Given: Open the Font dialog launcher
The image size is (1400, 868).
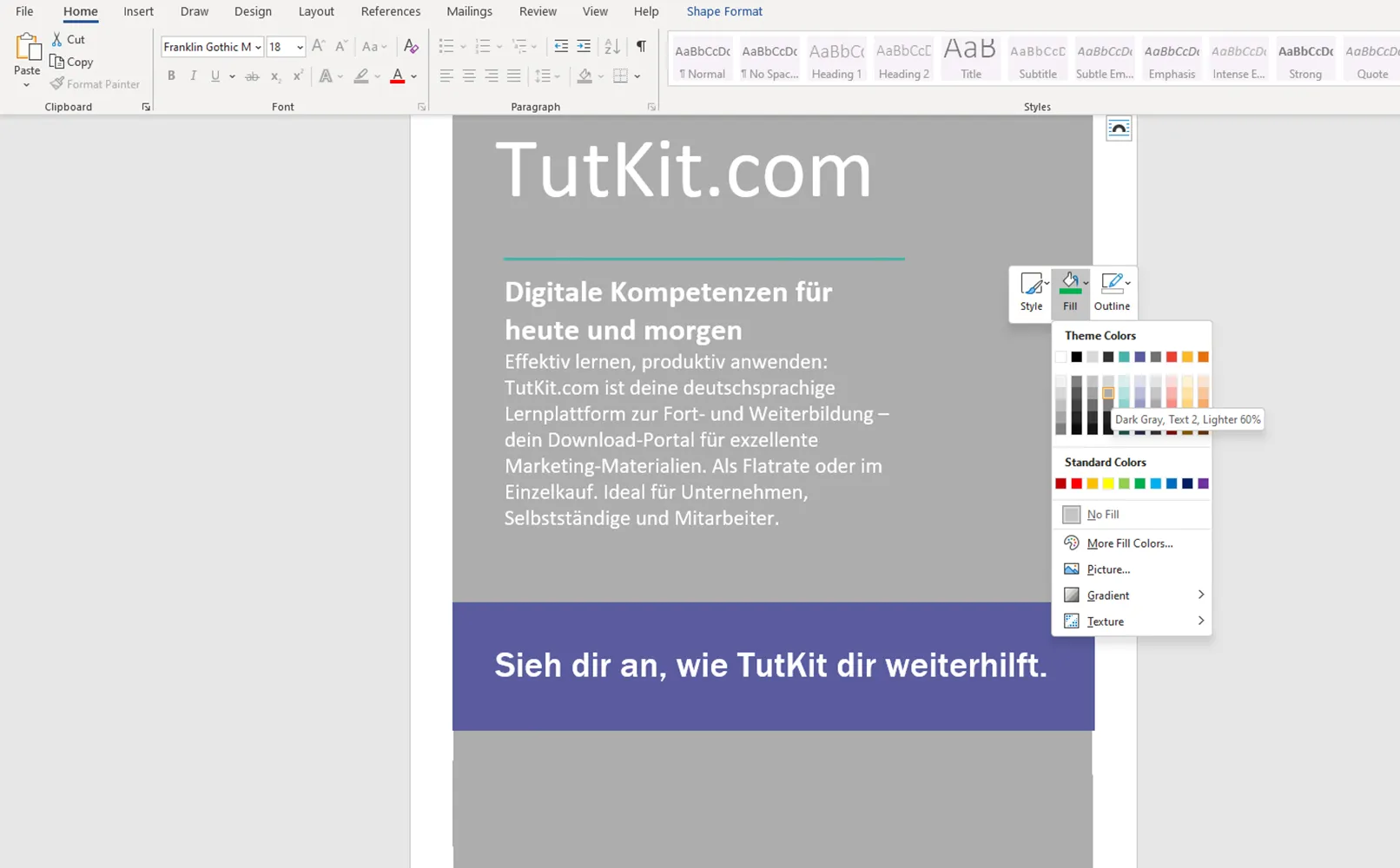Looking at the screenshot, I should pos(422,107).
